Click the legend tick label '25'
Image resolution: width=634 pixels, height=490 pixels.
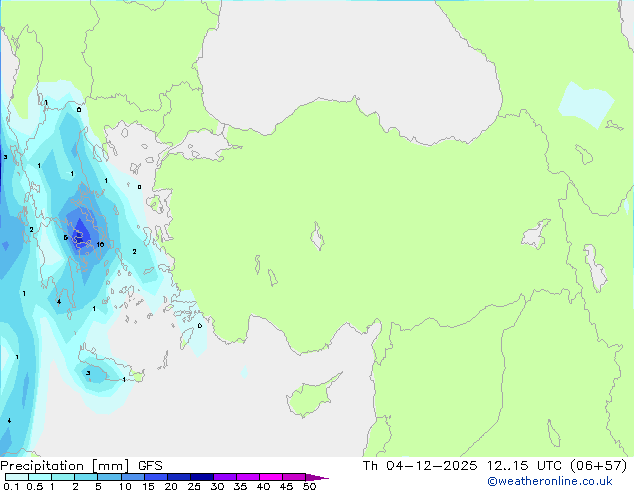pos(194,486)
